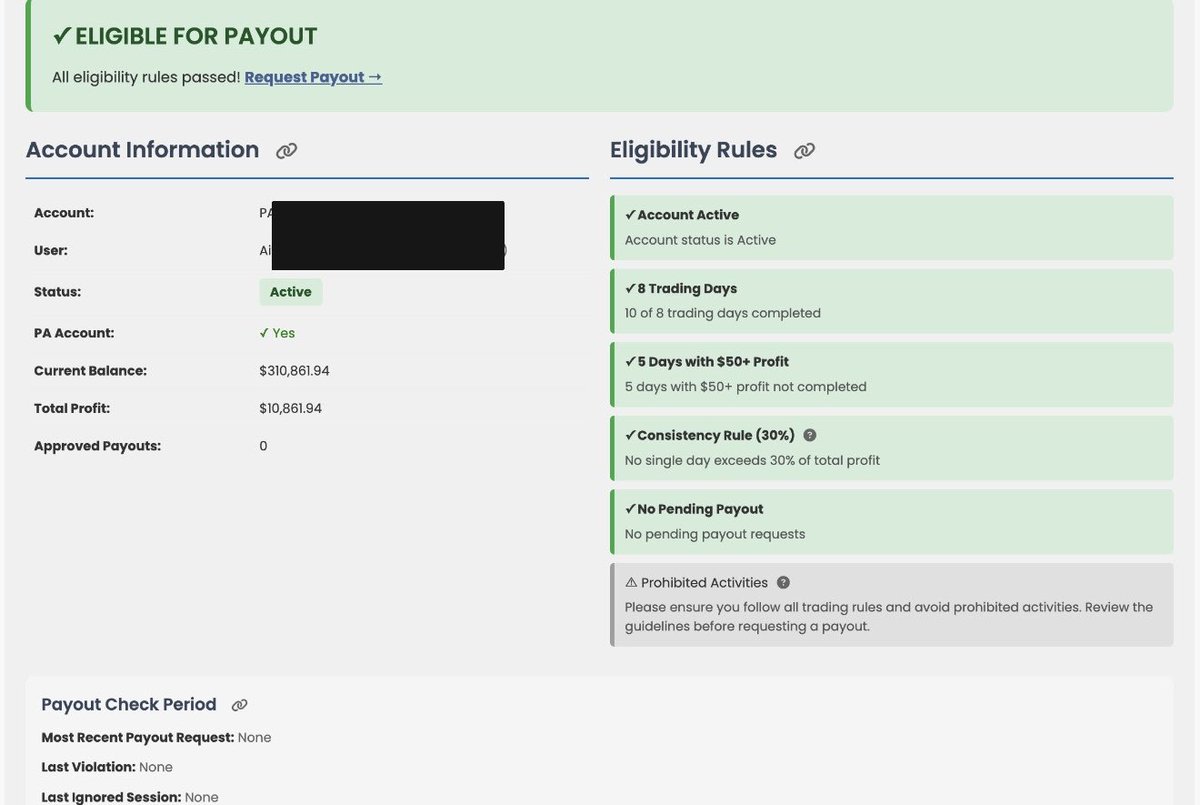Click the Status: field label
This screenshot has height=805, width=1200.
[x=58, y=292]
